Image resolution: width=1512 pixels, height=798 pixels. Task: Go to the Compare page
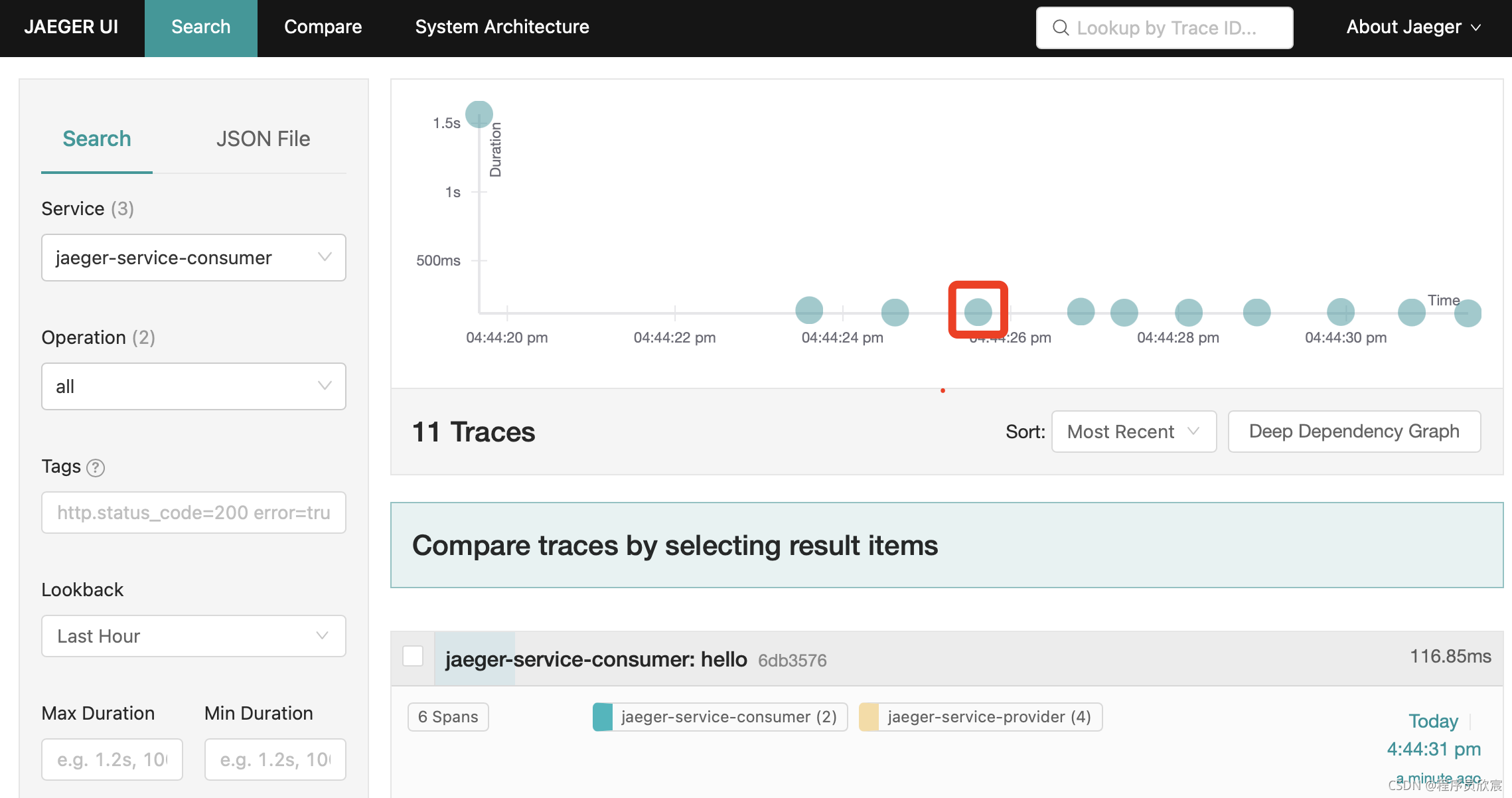pos(323,27)
